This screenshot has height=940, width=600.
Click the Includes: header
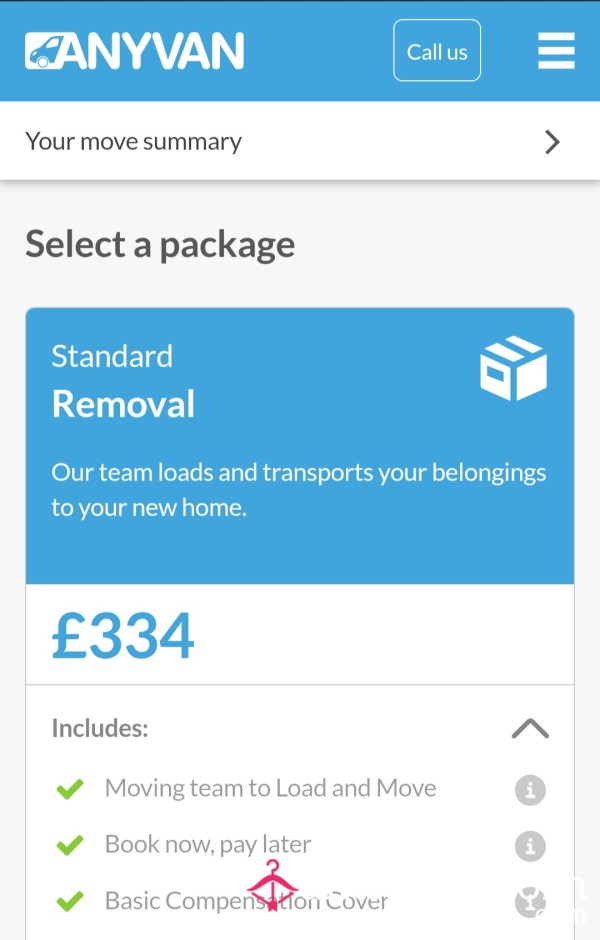(100, 728)
